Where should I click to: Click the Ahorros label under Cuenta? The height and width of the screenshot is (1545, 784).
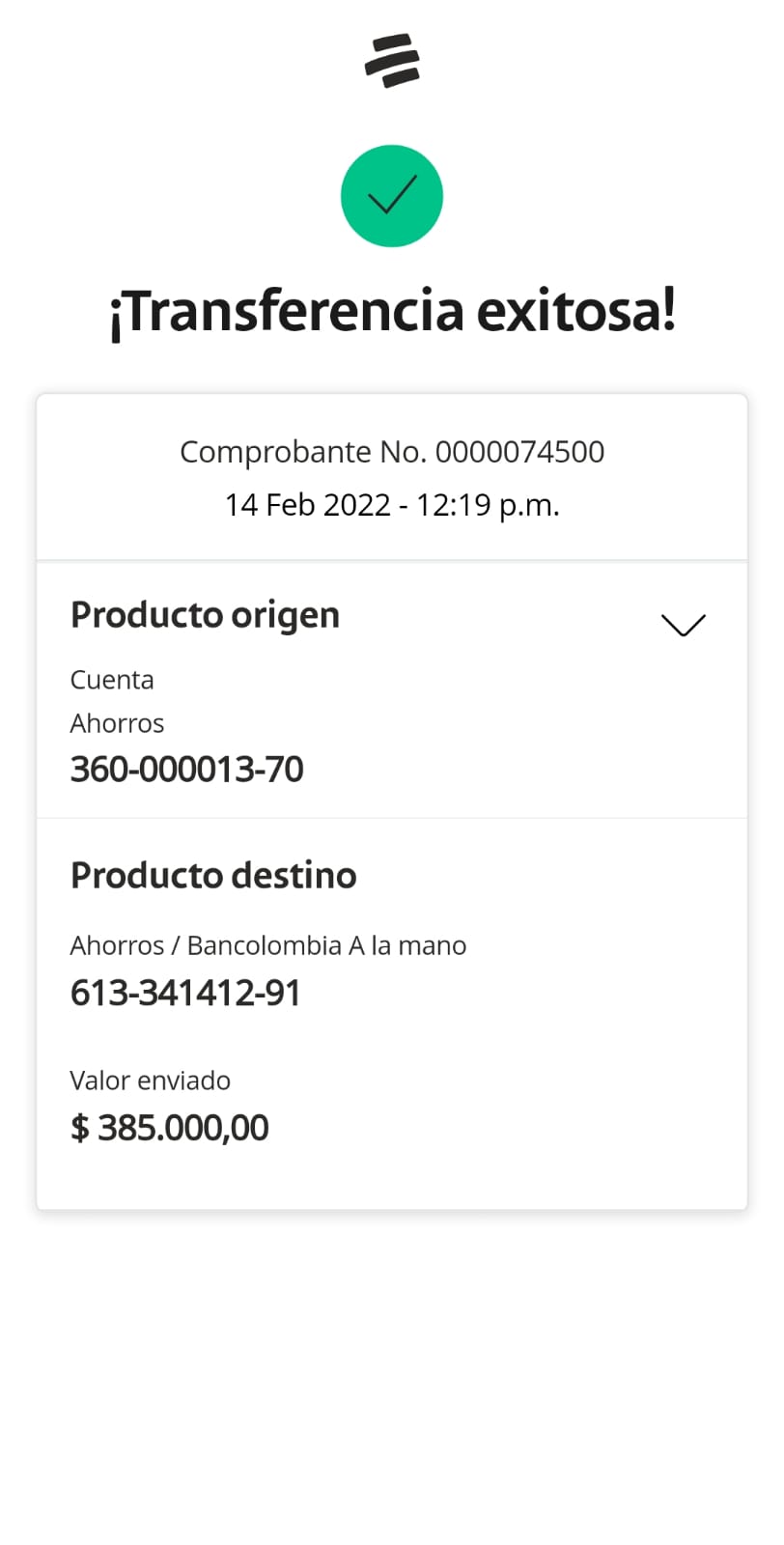pos(117,723)
